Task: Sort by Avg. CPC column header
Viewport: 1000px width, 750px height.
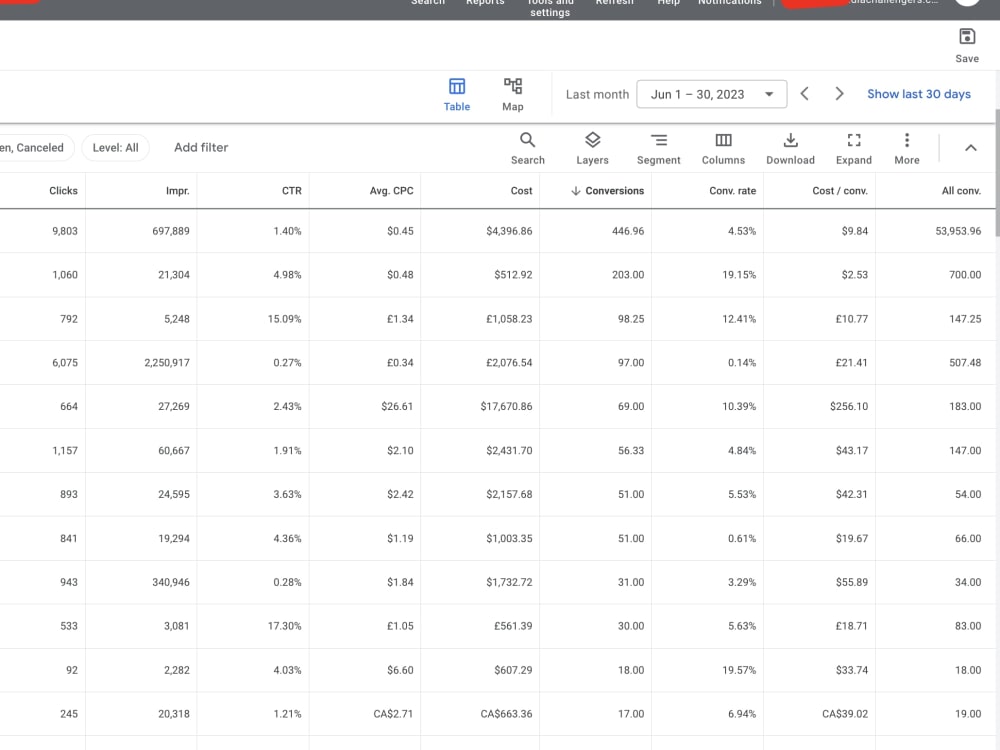Action: pos(391,191)
